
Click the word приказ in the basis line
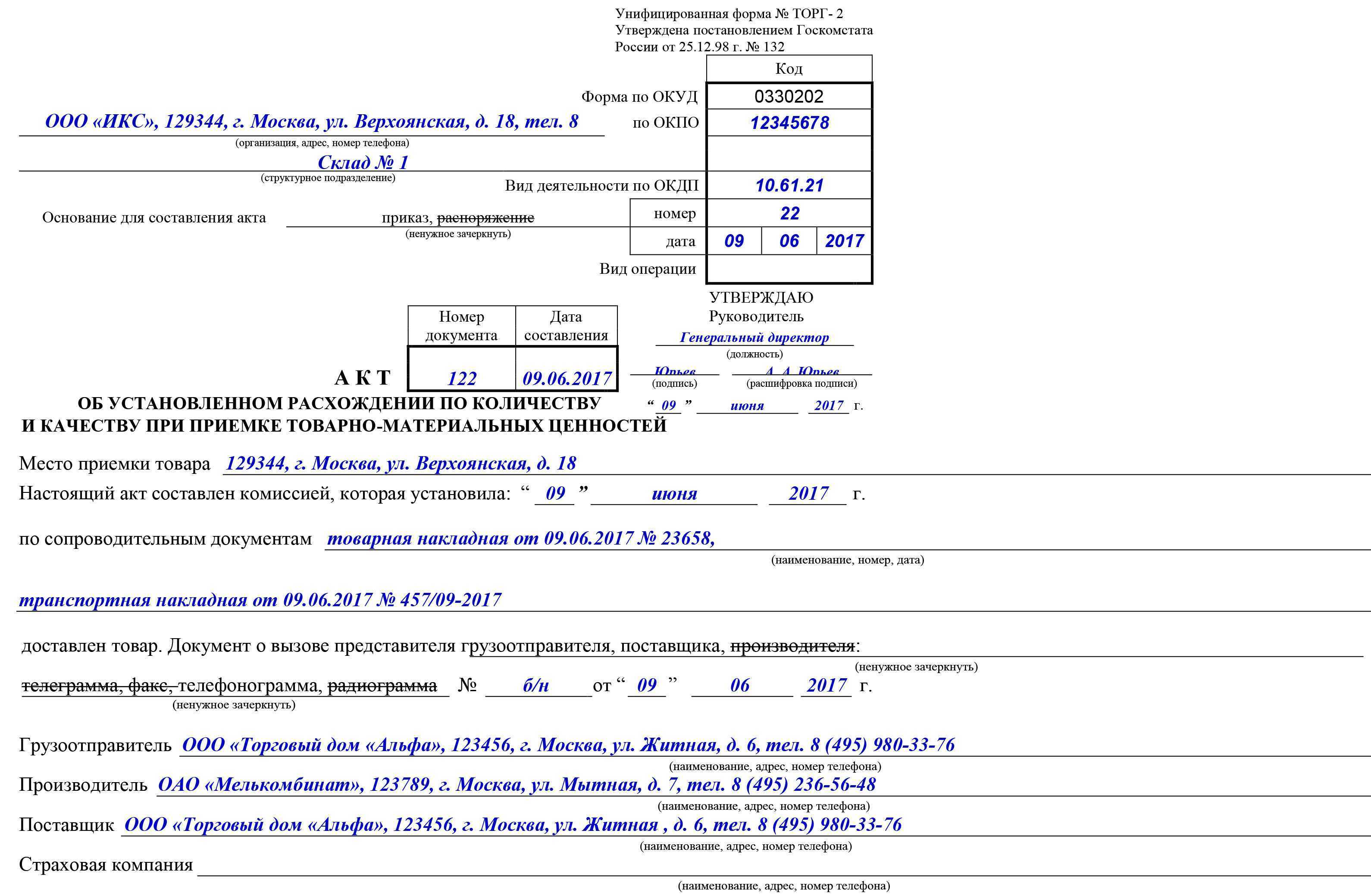pos(407,218)
